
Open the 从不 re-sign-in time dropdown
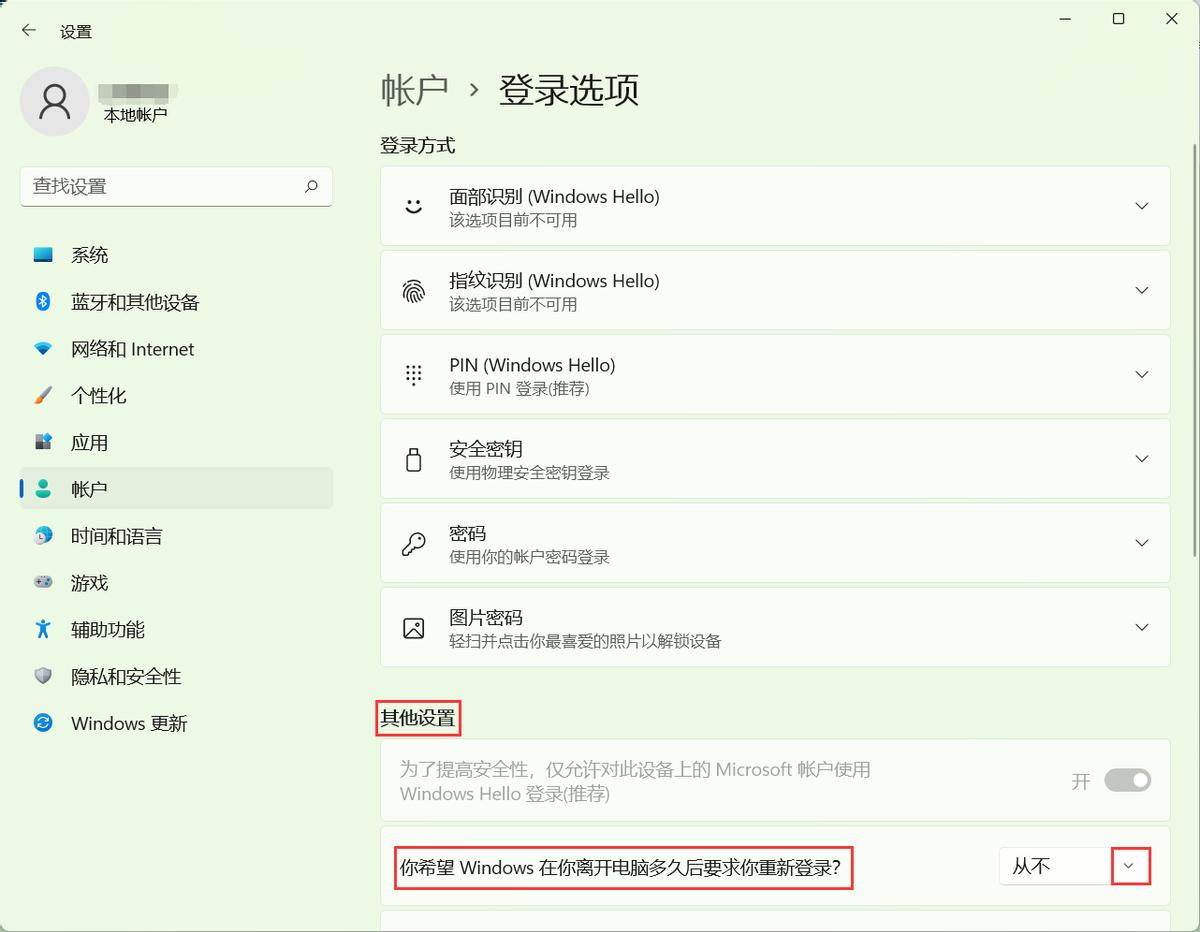[1131, 866]
